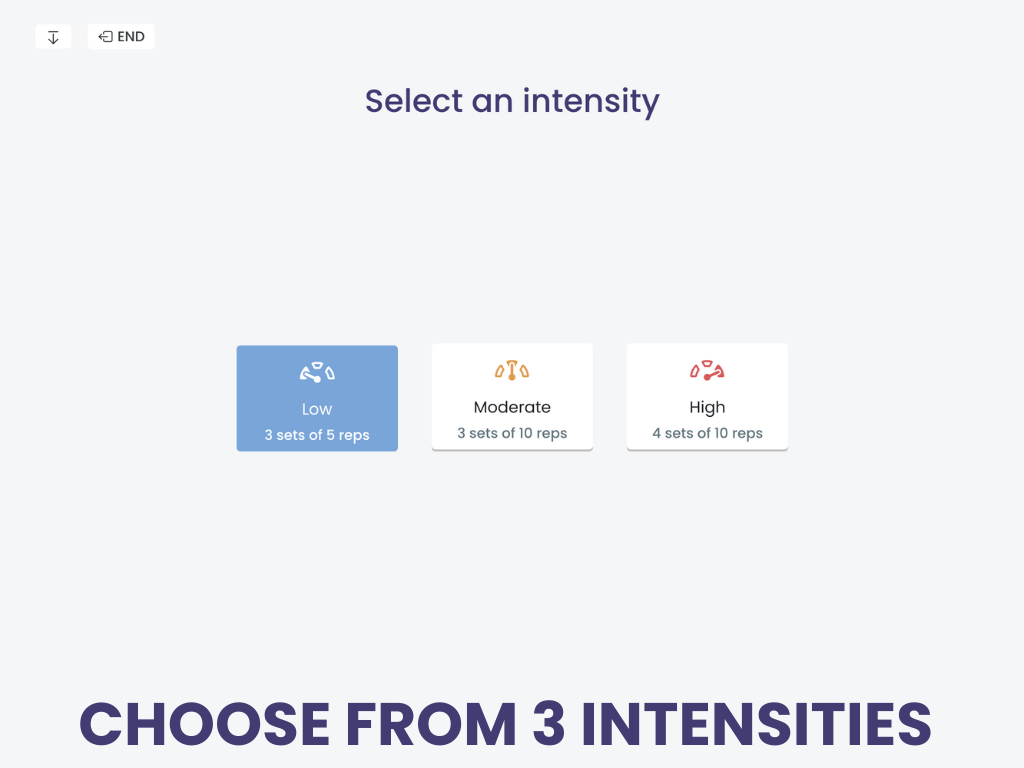Click the "3 sets of 5 reps" text
Image resolution: width=1024 pixels, height=768 pixels.
pos(317,435)
